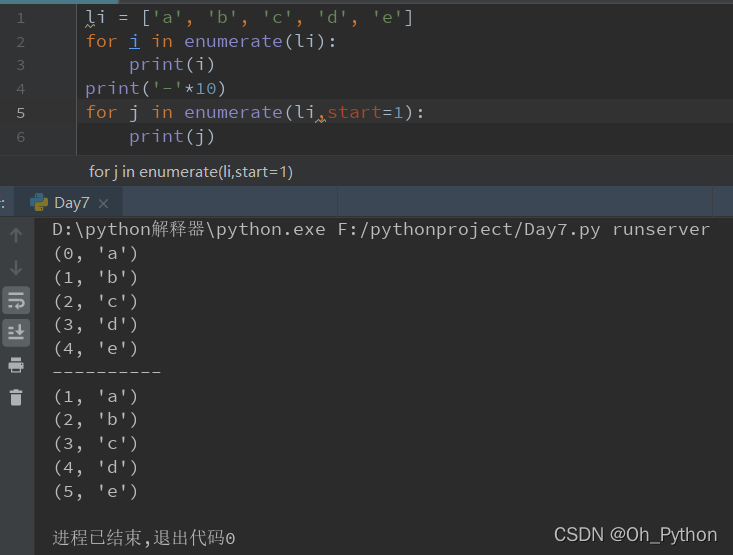The image size is (733, 555).
Task: Click the run command path line in console
Action: tap(381, 230)
